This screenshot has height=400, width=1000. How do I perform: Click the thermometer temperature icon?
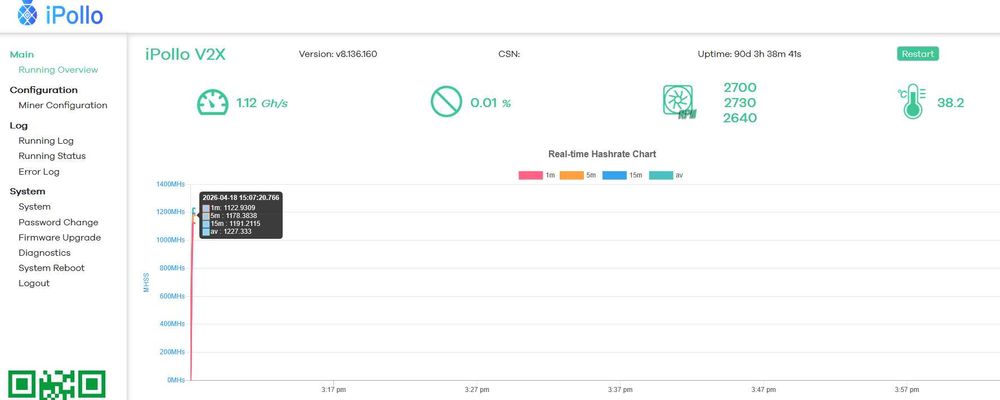(913, 103)
